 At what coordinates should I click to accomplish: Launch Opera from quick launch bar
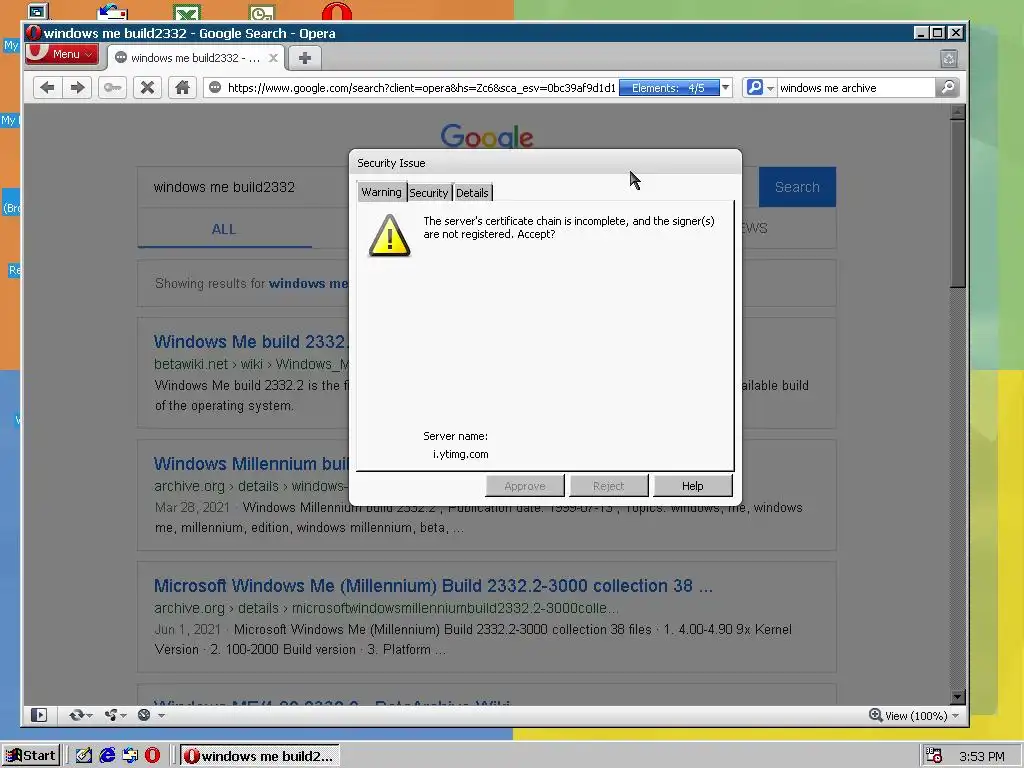(152, 756)
